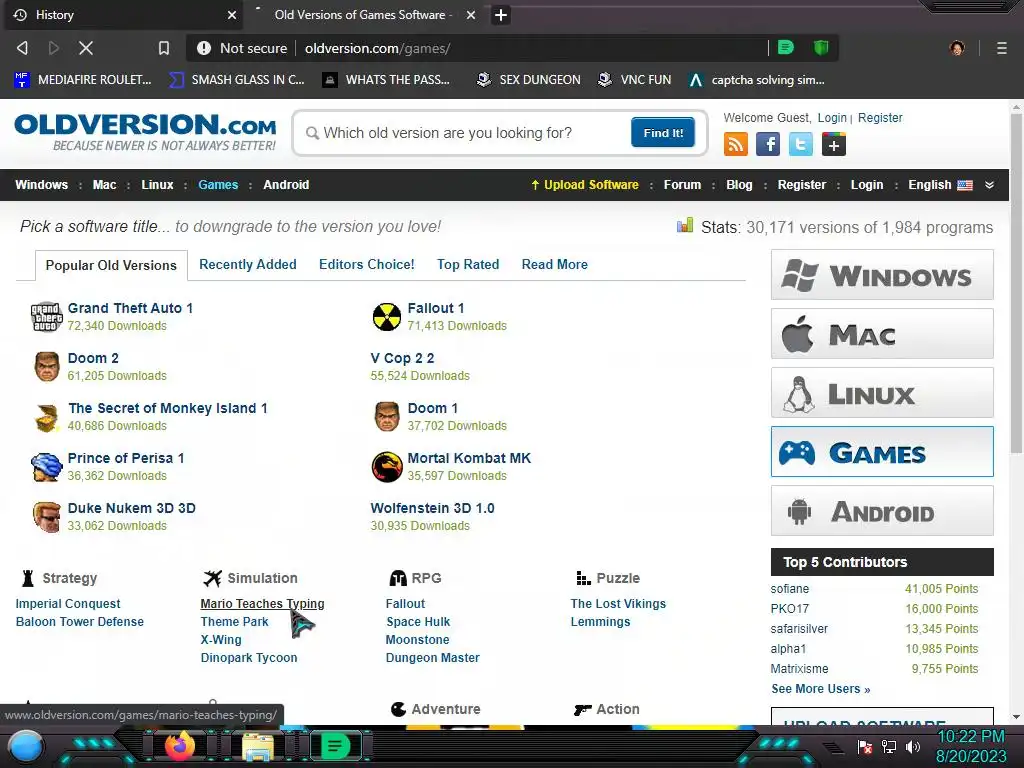Open MEDIAFIRE ROULET... bookmark
This screenshot has height=768, width=1024.
(x=82, y=80)
